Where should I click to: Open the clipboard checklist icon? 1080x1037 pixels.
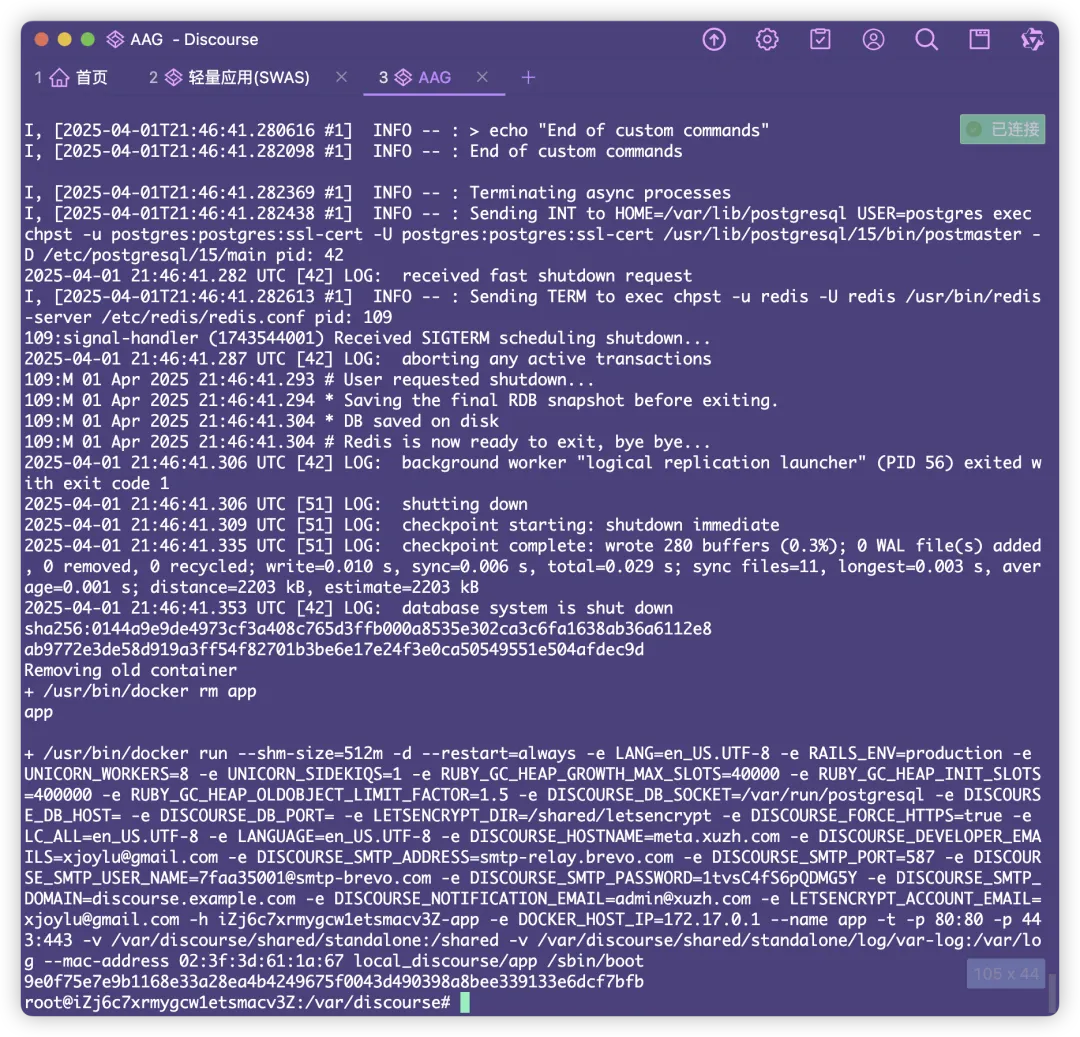click(x=820, y=39)
